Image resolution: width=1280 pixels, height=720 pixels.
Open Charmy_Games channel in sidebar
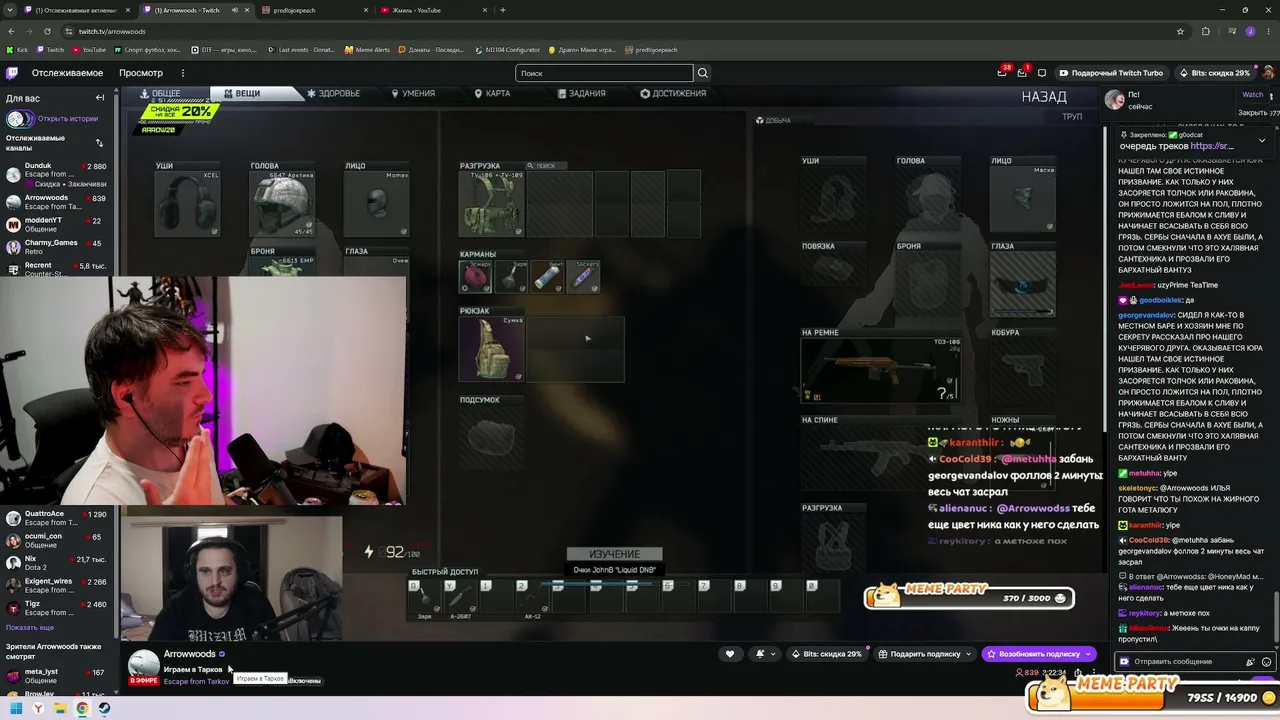pyautogui.click(x=56, y=247)
